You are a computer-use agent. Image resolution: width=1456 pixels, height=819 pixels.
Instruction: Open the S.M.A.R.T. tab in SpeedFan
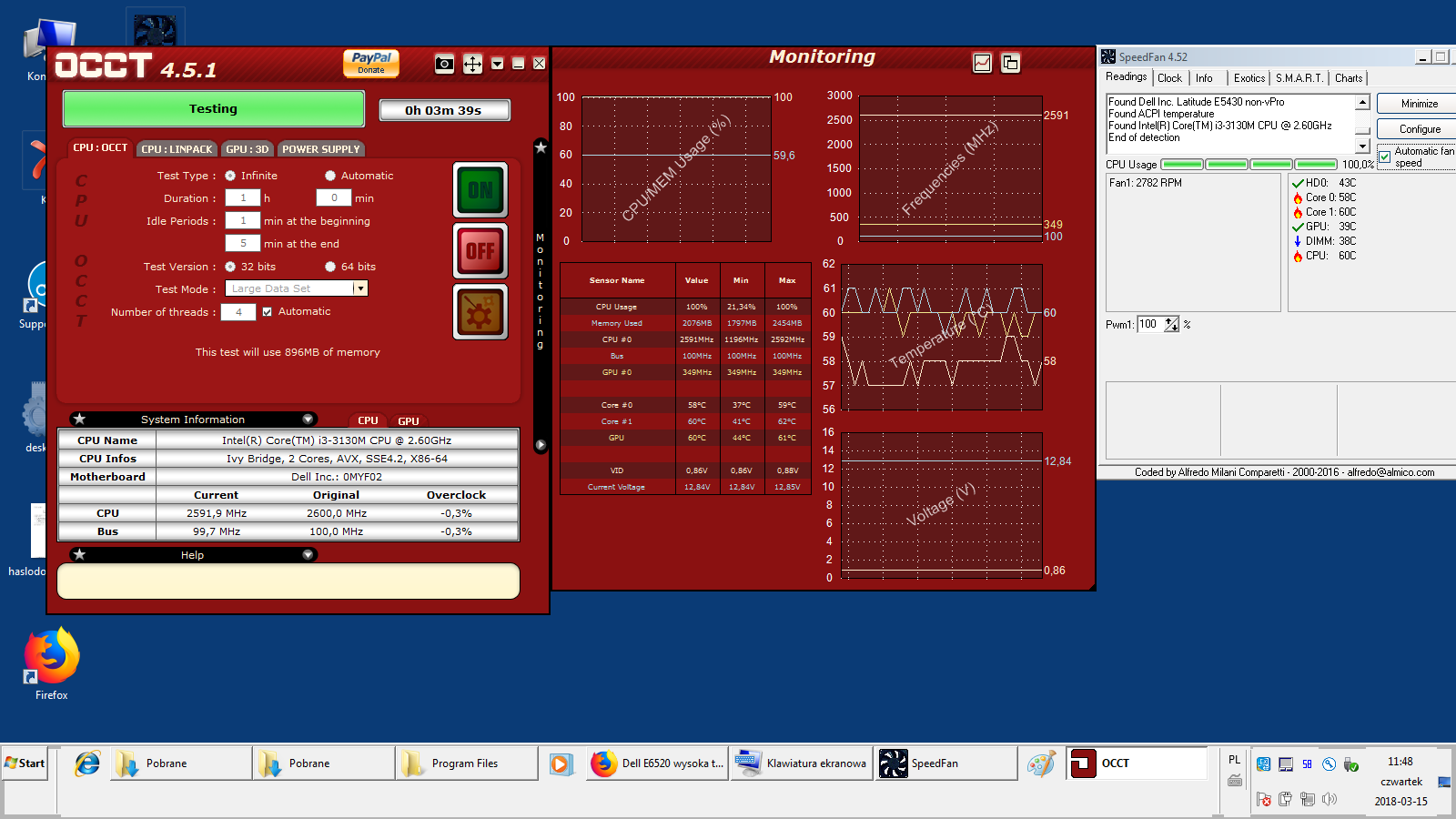pos(1299,78)
